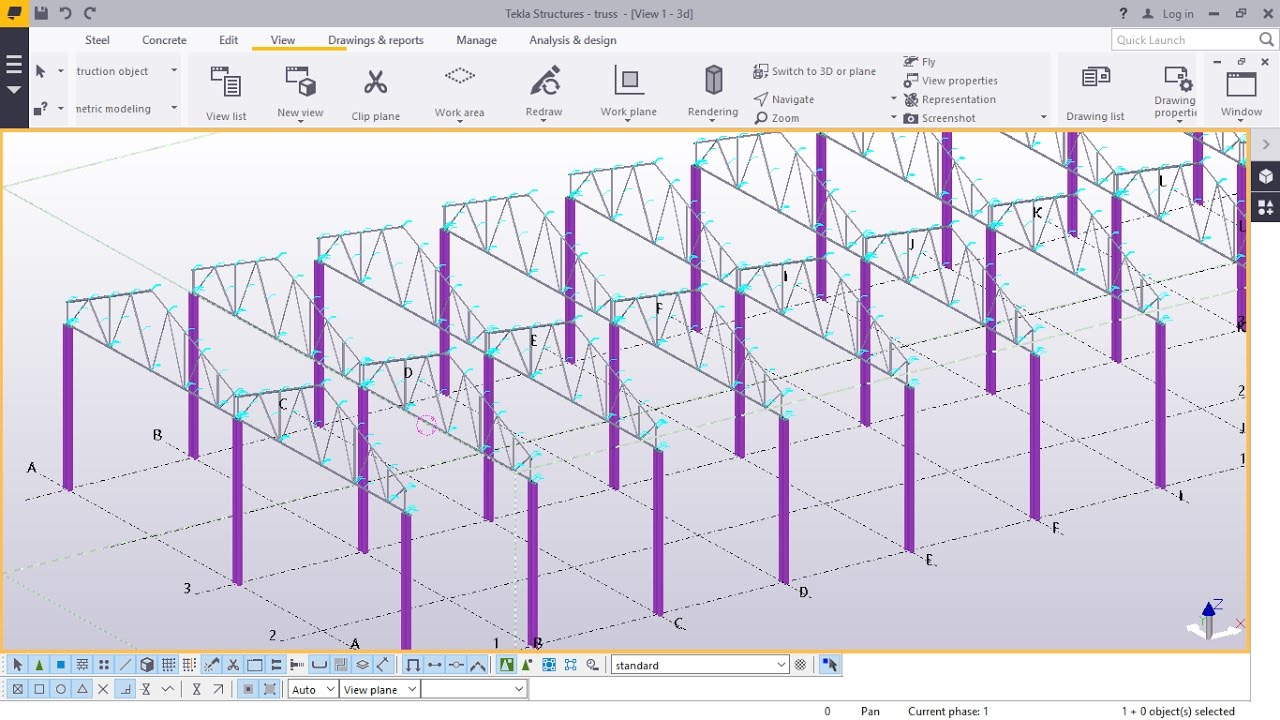Select the Work plane tool

point(628,92)
